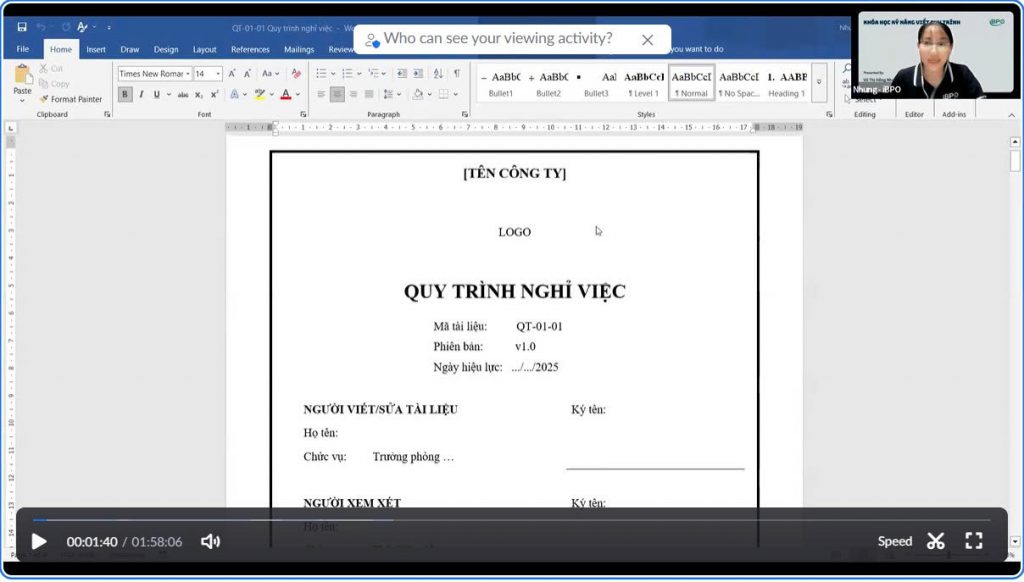The height and width of the screenshot is (582, 1024).
Task: Mute the video volume speaker icon
Action: coord(210,541)
